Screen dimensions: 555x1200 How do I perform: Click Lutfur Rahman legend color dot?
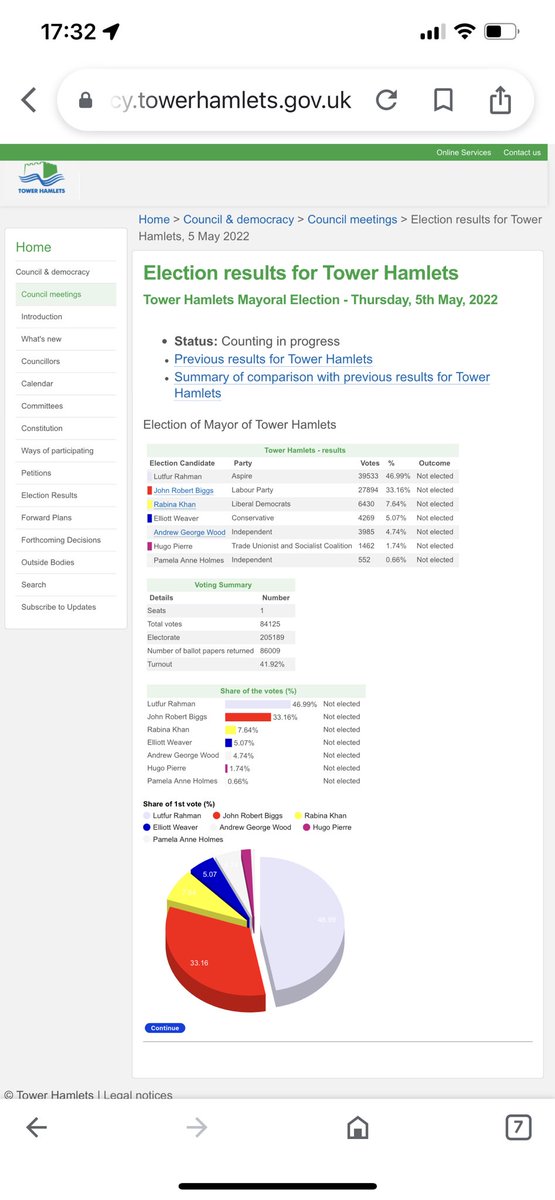tap(149, 816)
